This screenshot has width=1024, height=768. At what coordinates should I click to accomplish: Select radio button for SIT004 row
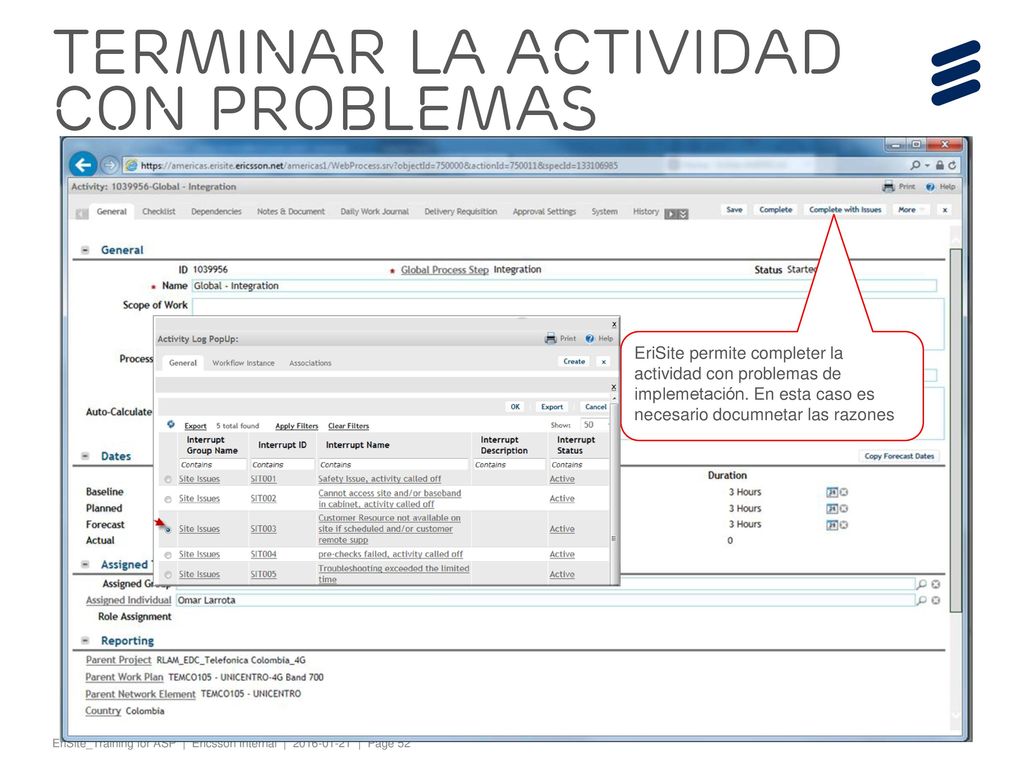click(168, 555)
